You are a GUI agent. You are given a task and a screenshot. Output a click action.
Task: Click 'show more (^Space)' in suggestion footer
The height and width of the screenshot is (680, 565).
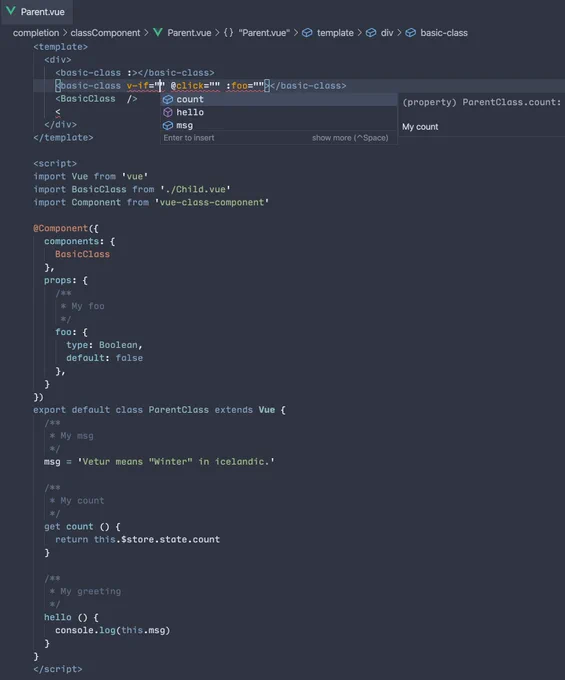(x=350, y=138)
